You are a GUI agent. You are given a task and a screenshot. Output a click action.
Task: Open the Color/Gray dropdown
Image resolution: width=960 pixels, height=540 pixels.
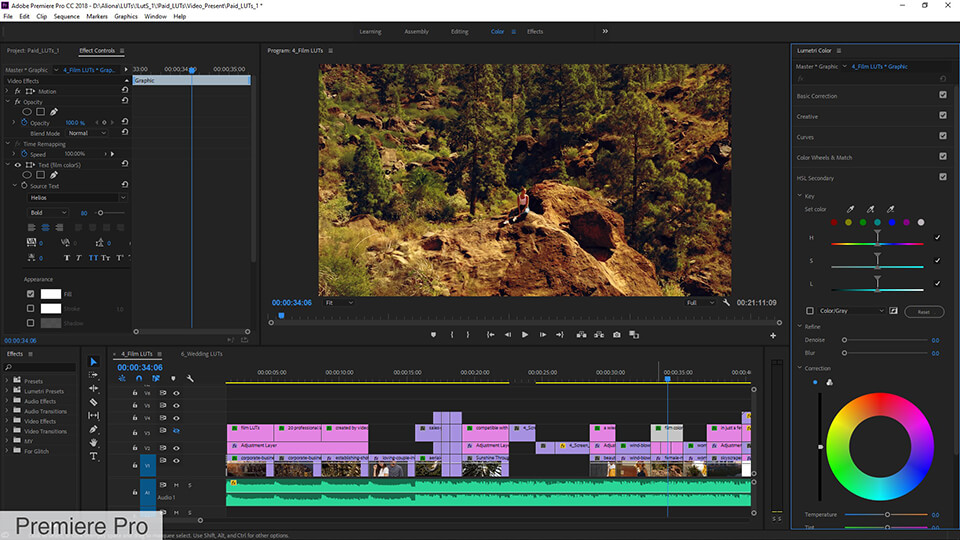click(851, 311)
